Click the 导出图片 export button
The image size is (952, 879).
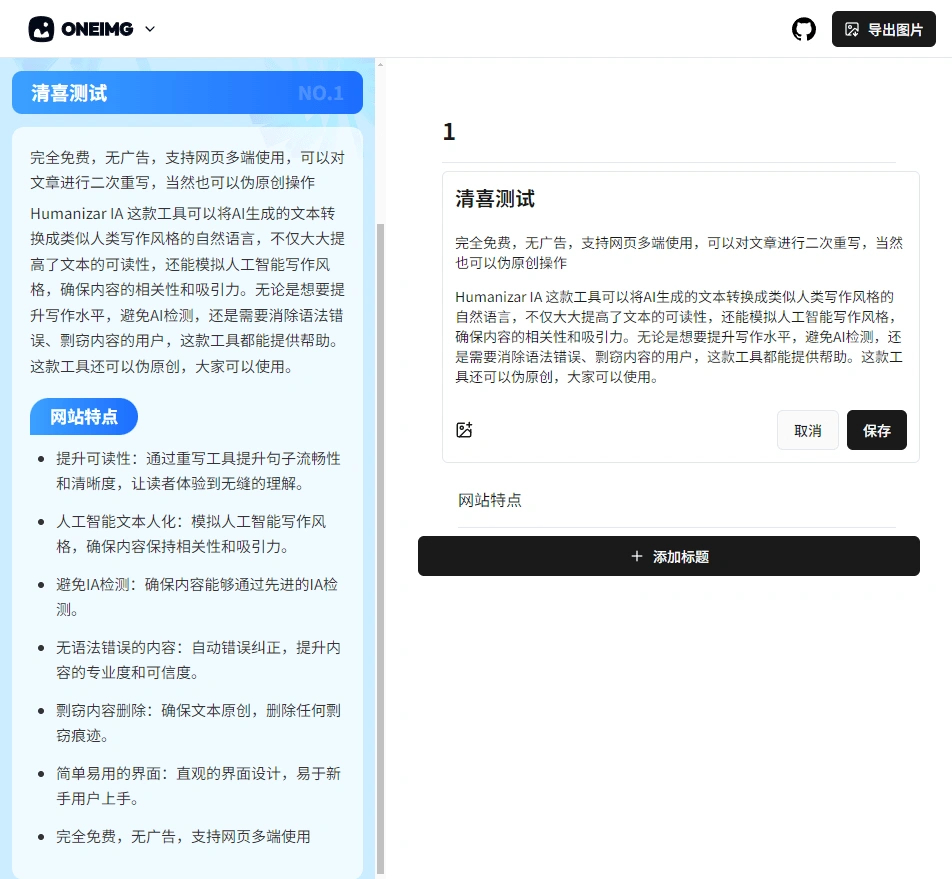tap(883, 29)
